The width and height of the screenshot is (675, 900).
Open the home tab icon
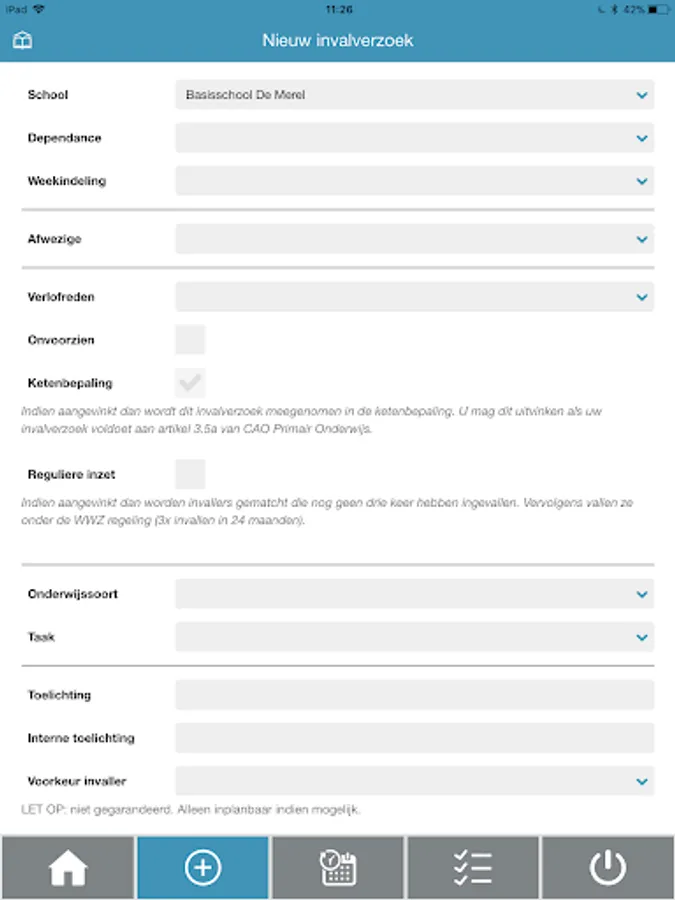pos(67,868)
